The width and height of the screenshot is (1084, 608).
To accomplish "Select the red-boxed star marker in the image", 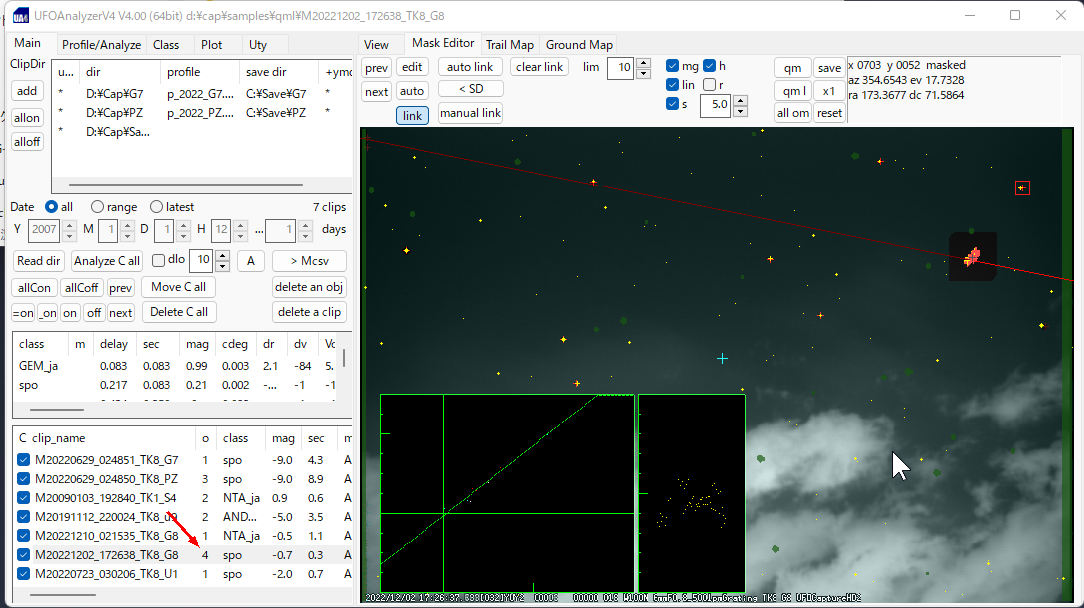I will [1021, 188].
